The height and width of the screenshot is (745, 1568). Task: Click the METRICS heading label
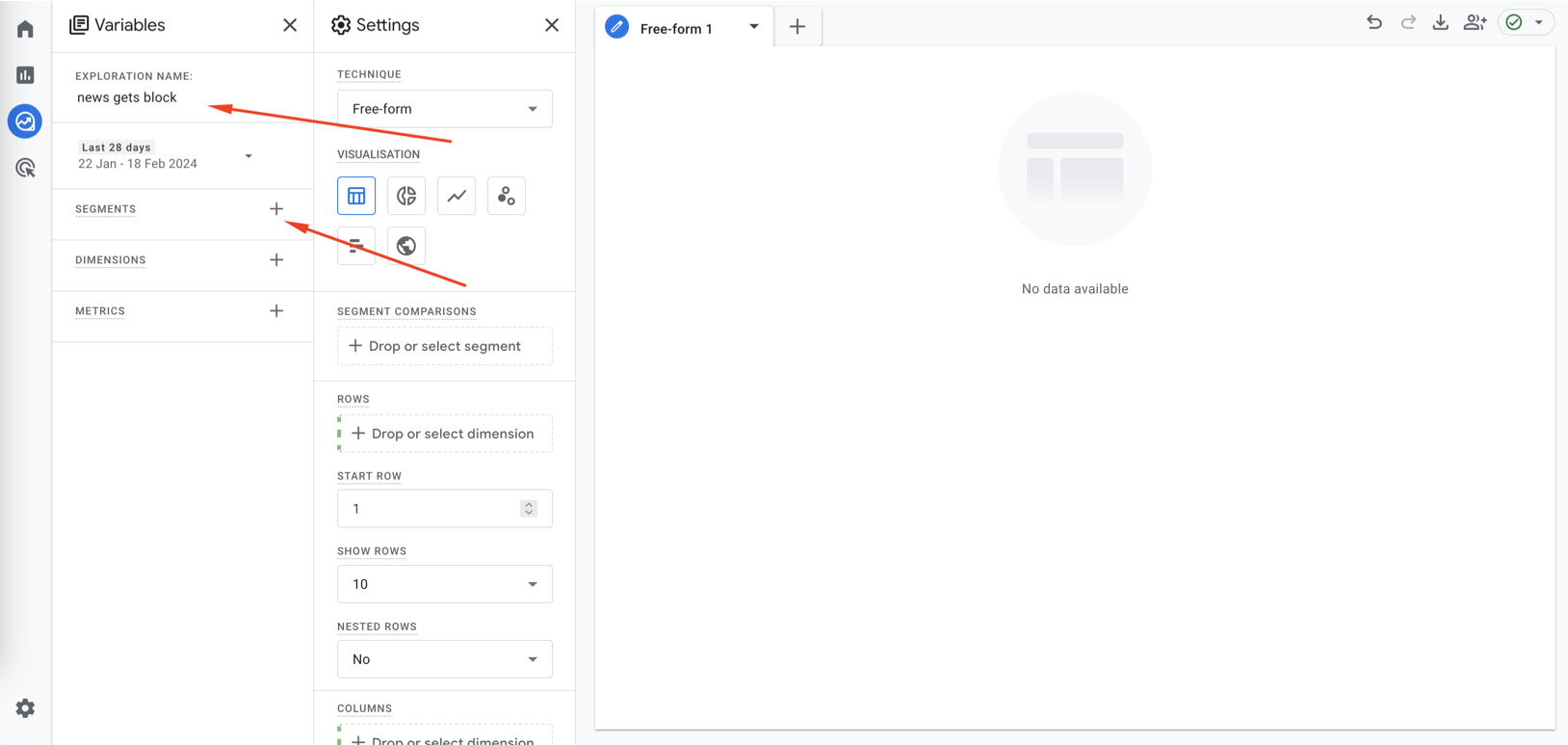[x=100, y=311]
